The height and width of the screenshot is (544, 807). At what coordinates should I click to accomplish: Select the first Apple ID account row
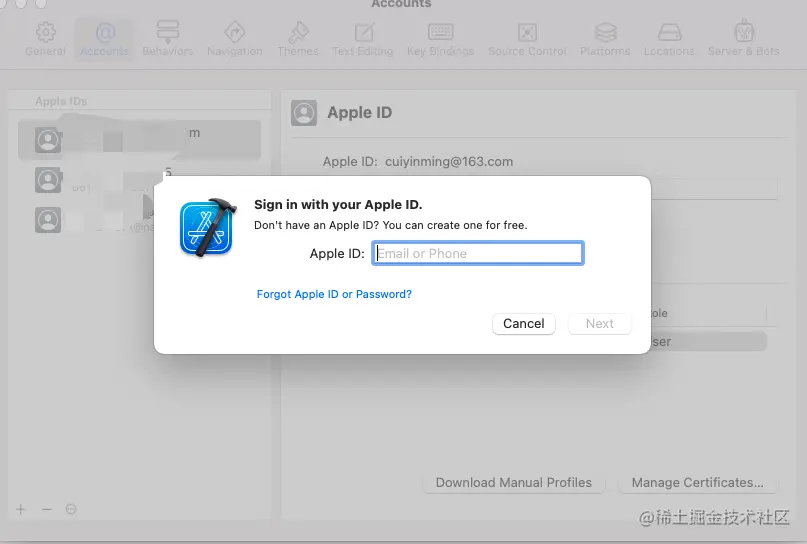coord(139,139)
